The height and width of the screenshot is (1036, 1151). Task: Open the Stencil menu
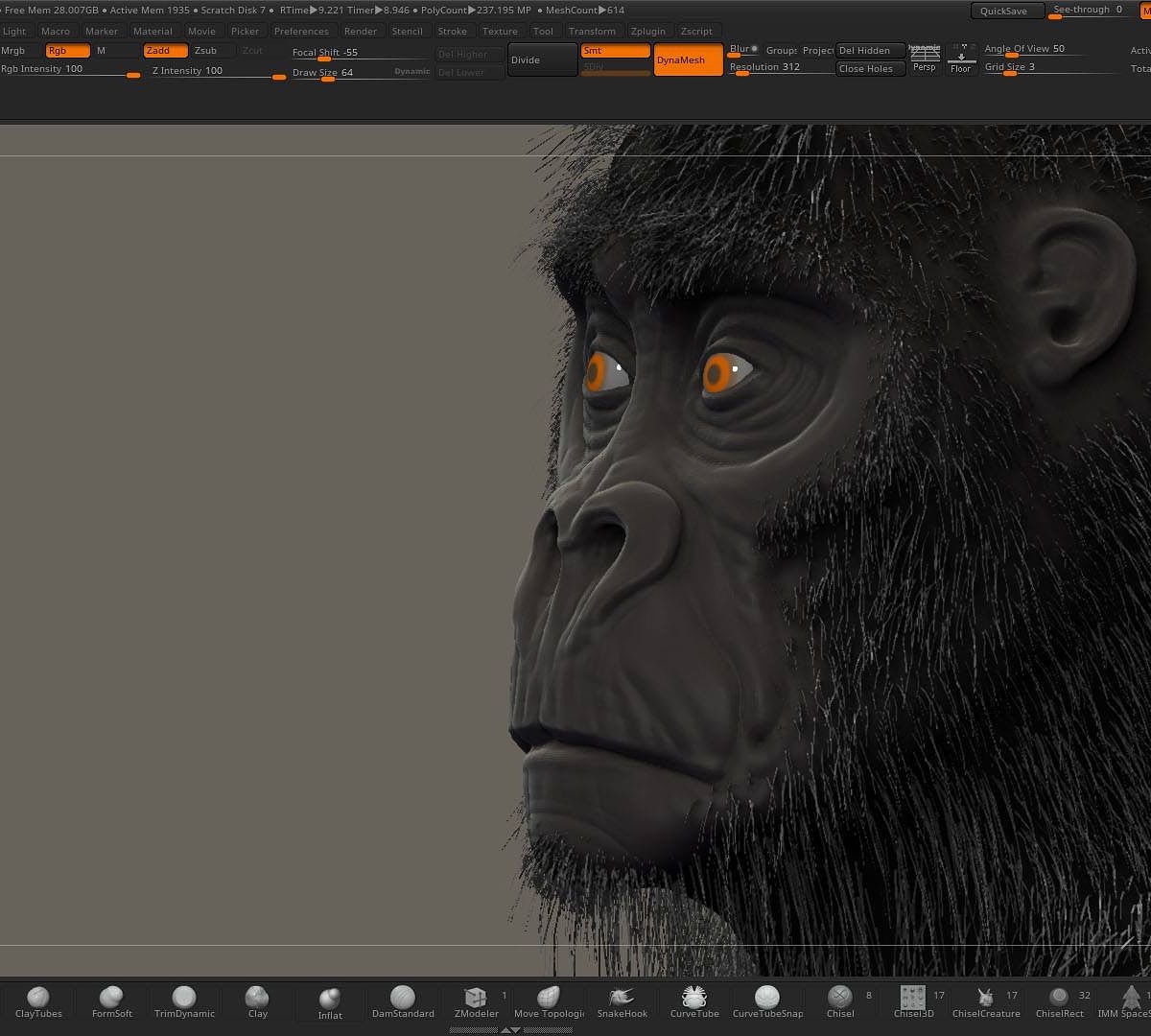407,32
